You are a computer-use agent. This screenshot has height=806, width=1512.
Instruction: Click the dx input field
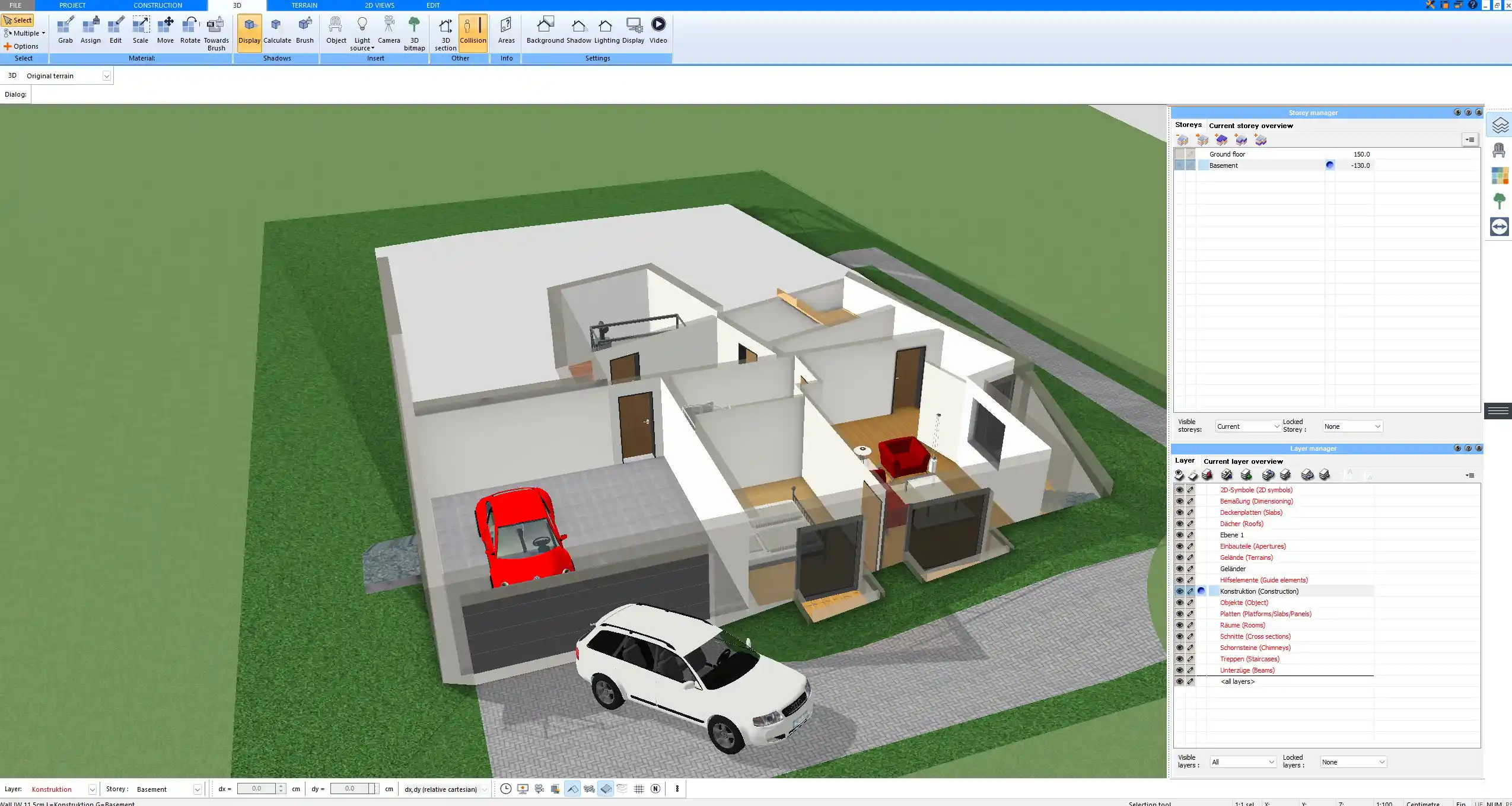[x=257, y=789]
